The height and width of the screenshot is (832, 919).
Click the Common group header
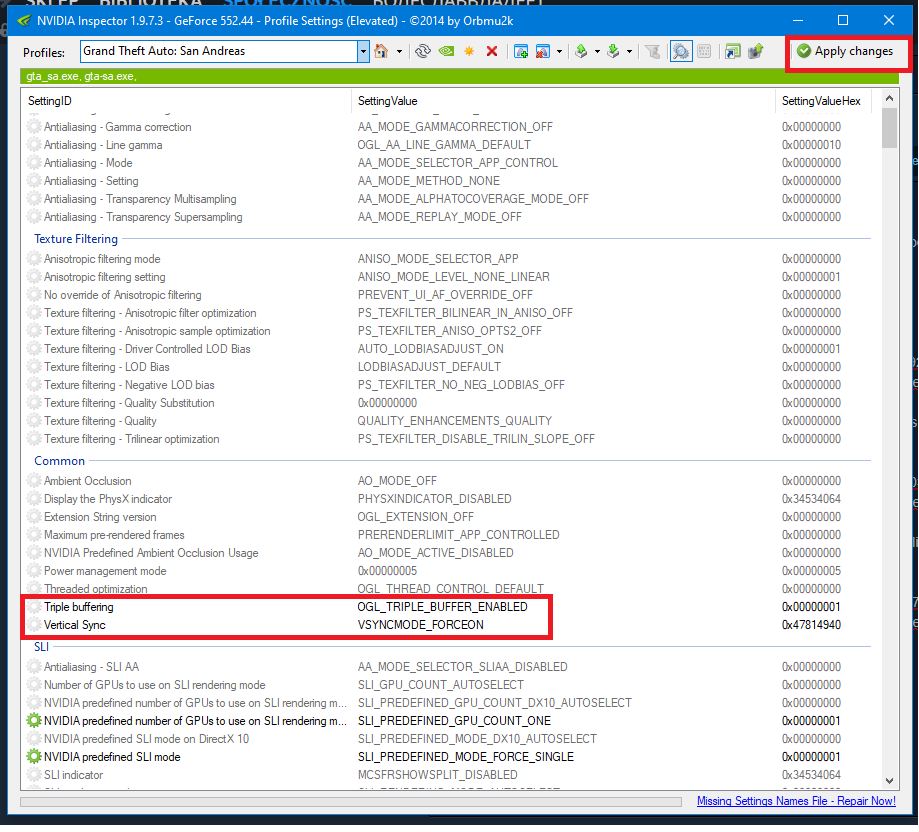point(59,461)
